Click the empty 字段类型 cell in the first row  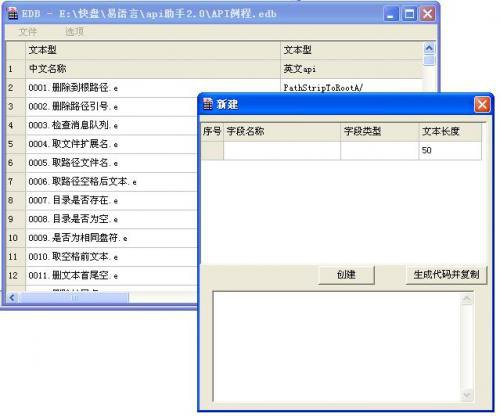pos(380,151)
